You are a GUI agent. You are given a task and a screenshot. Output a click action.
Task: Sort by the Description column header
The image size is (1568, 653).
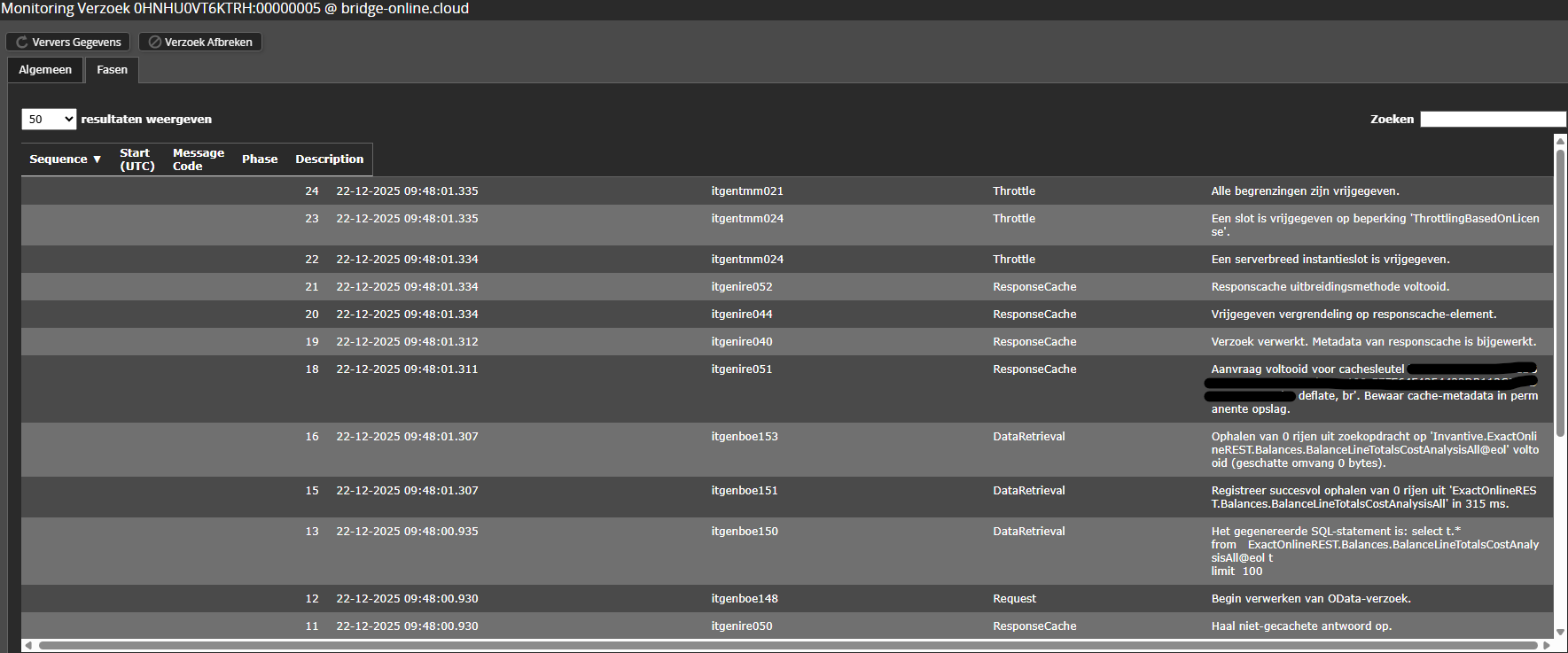coord(329,159)
